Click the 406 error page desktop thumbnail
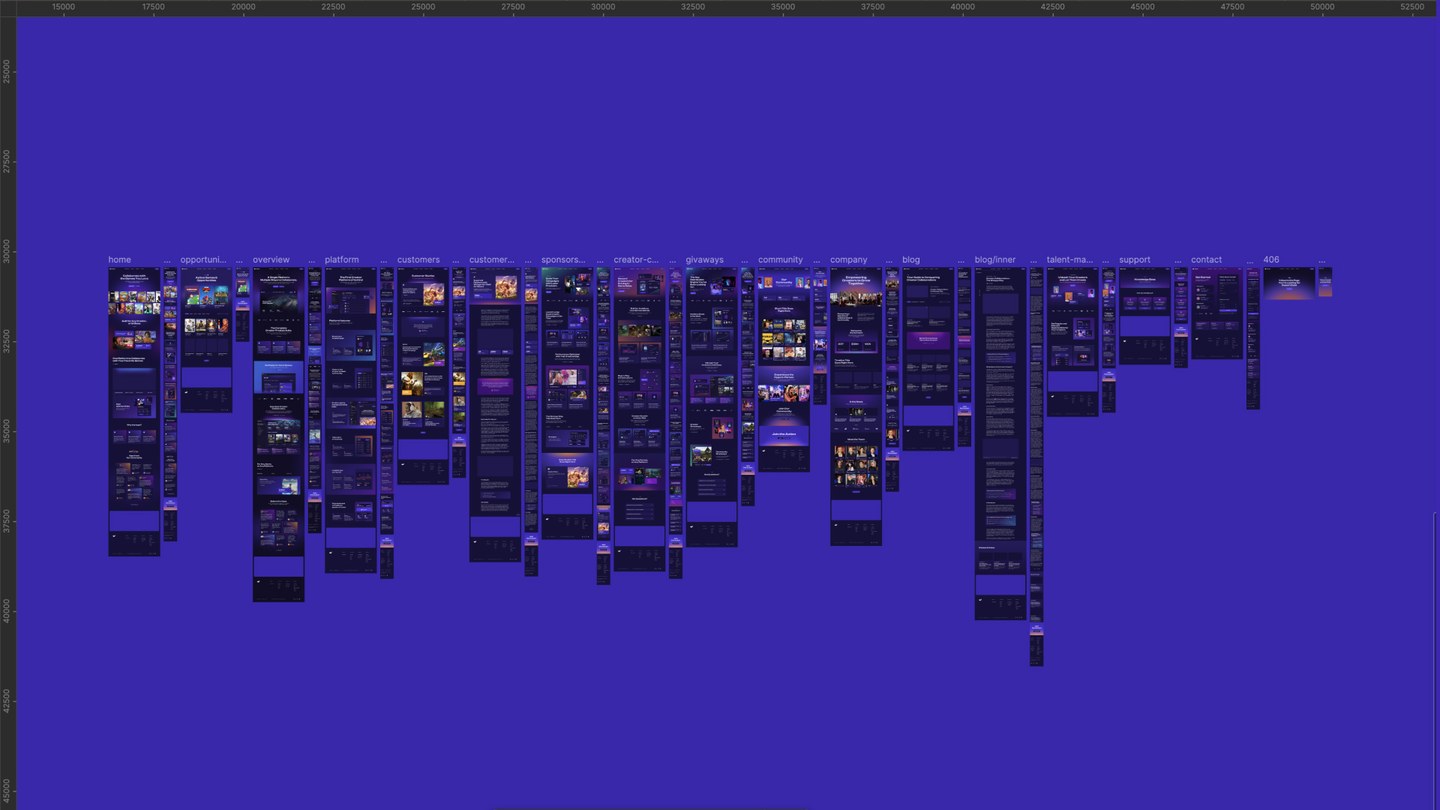 (1288, 283)
